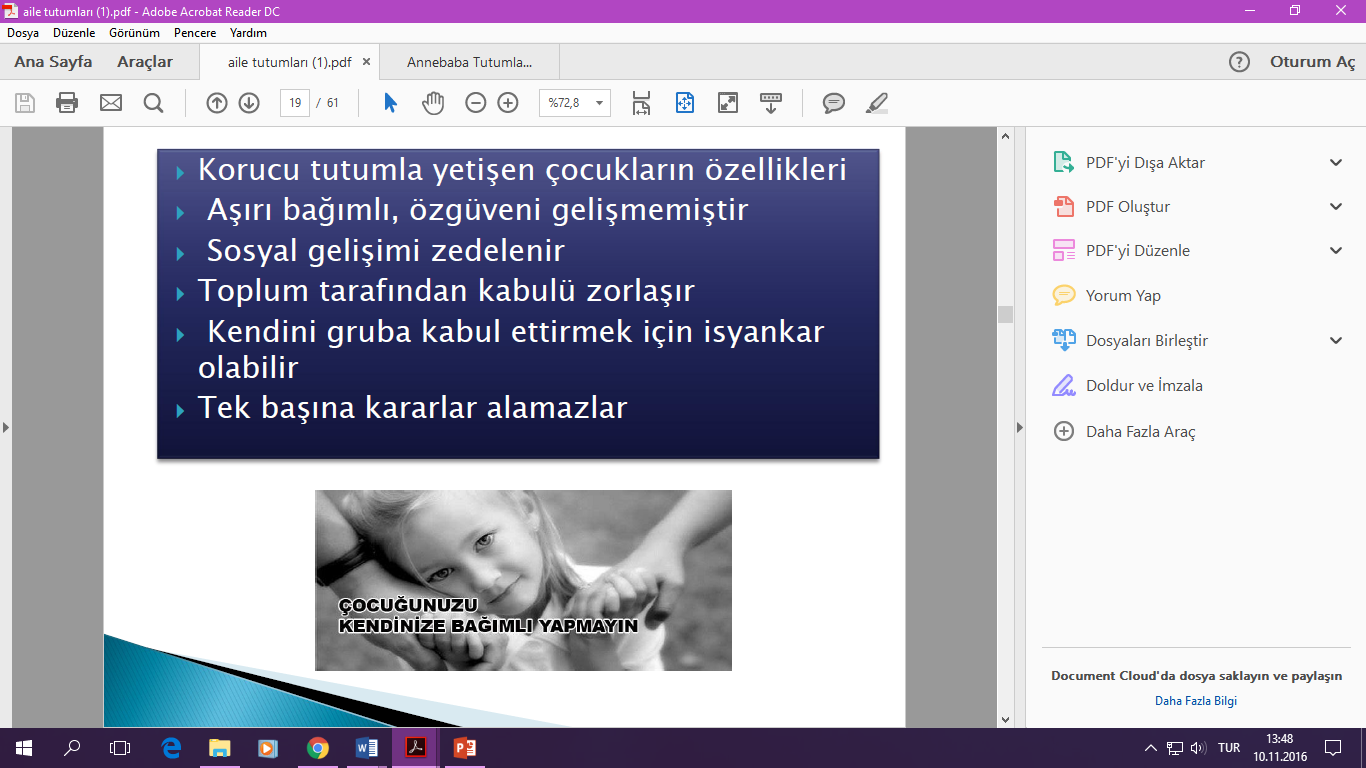Zoom in with plus icon
Viewport: 1366px width, 768px height.
(508, 102)
